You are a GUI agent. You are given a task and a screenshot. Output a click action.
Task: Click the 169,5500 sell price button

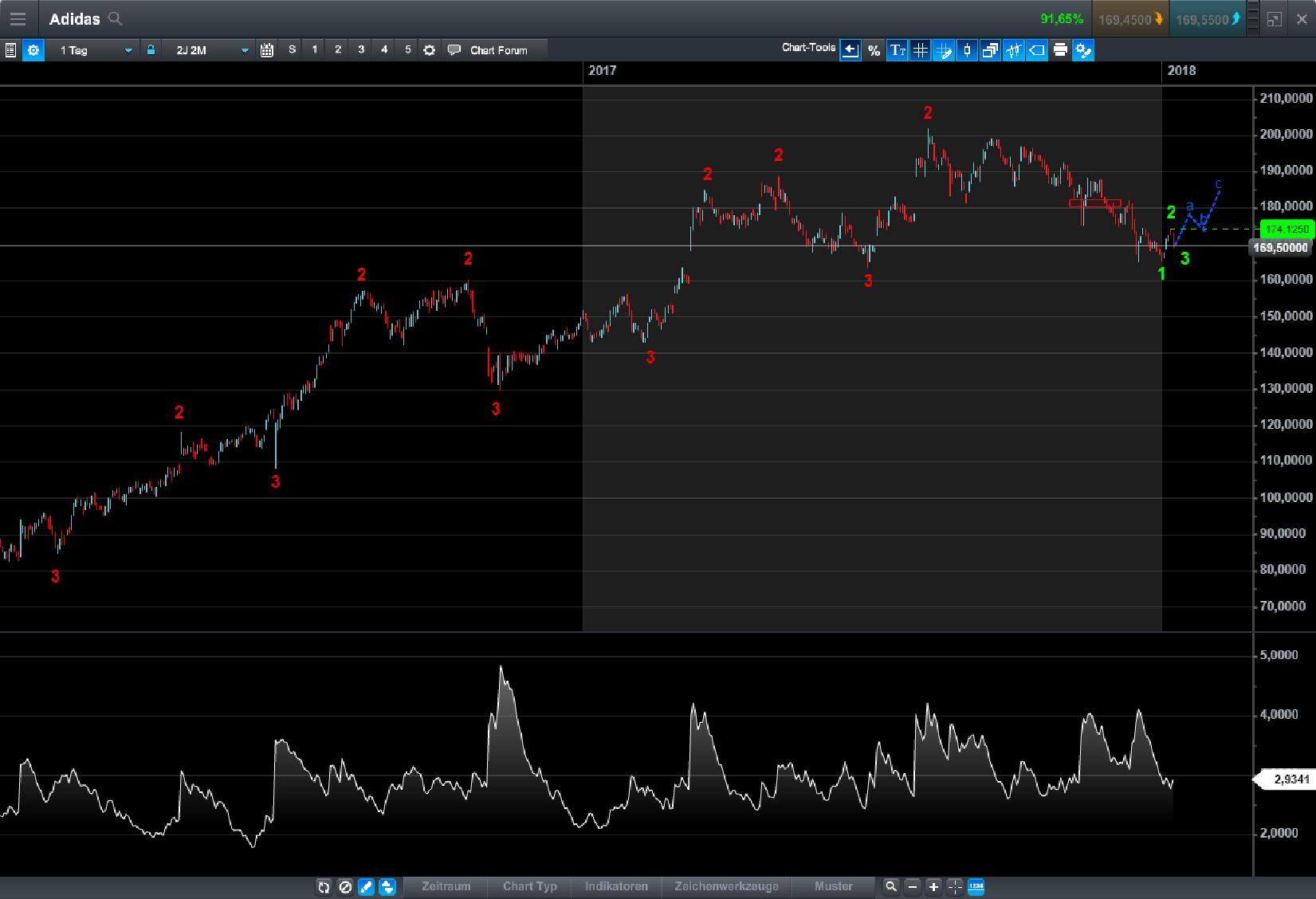[x=1205, y=18]
